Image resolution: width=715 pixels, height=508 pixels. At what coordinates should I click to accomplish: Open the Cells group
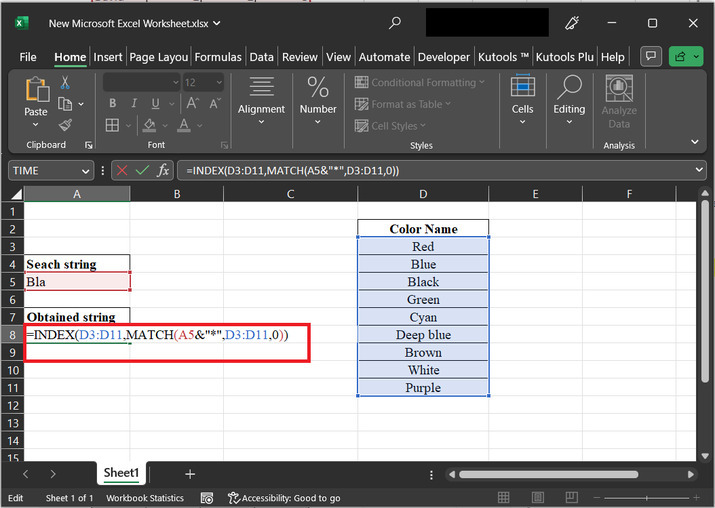point(523,100)
